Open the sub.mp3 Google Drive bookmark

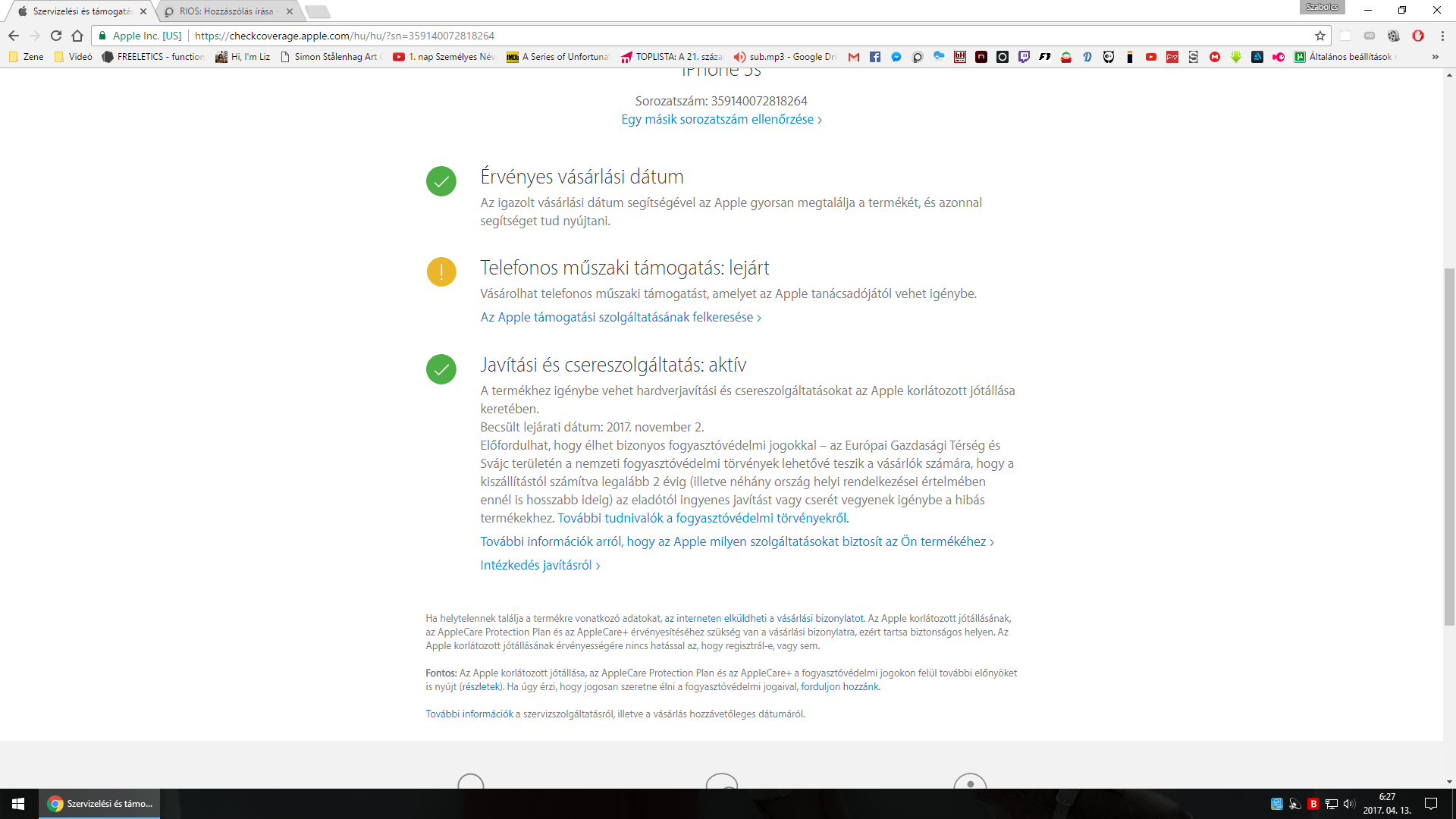[785, 57]
